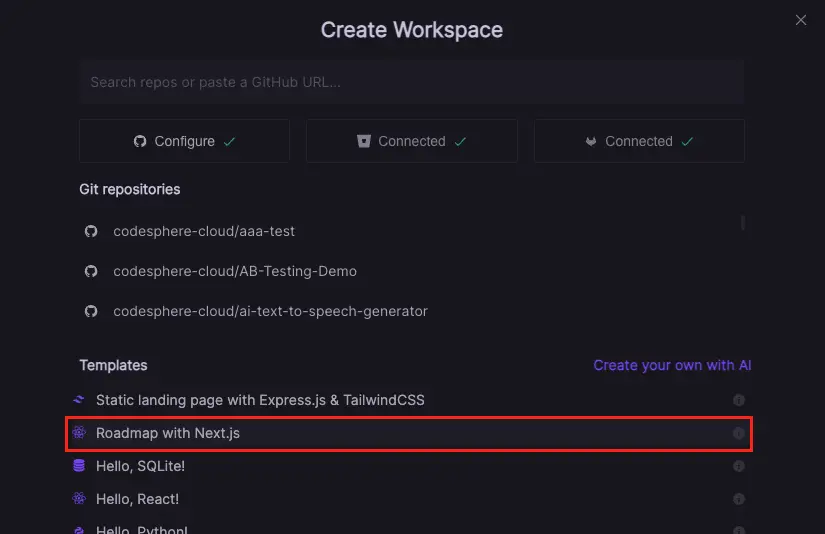Click GitHub icon beside AB-Testing-Demo repo

[x=91, y=271]
